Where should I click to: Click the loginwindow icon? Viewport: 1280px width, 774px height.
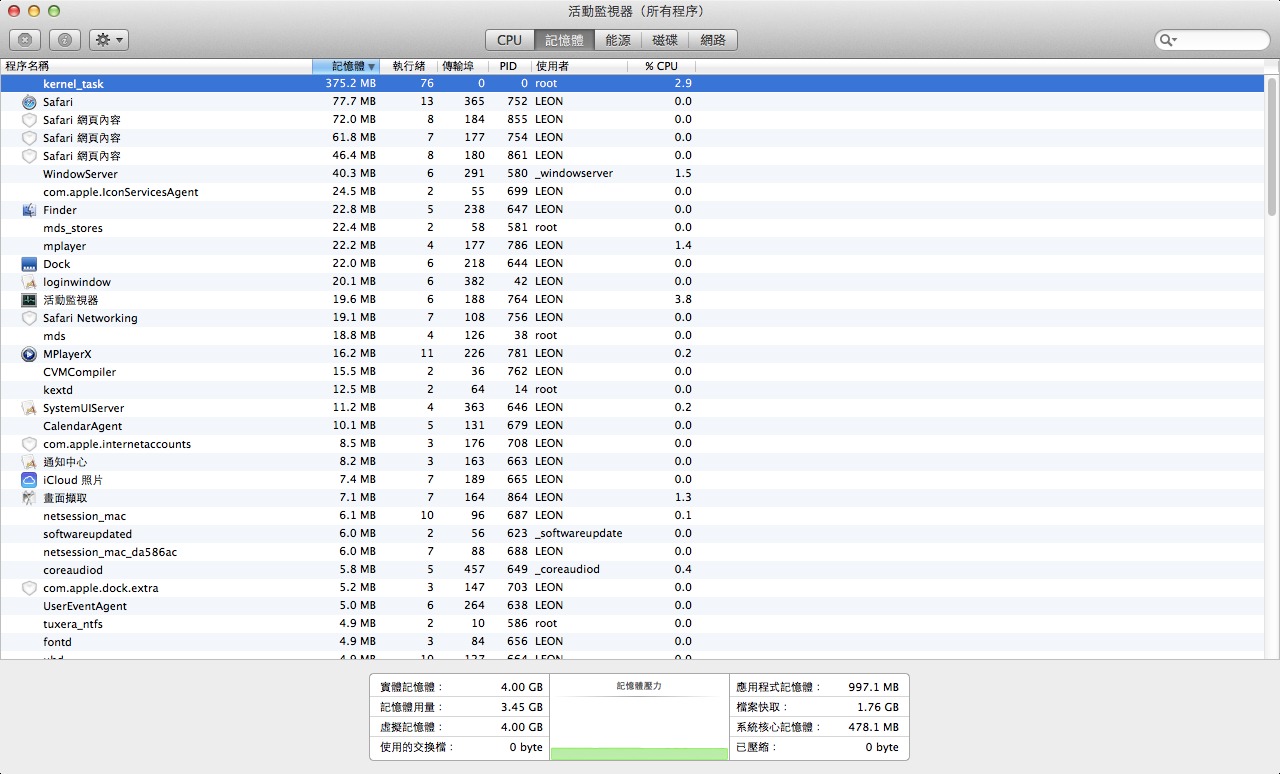coord(29,282)
